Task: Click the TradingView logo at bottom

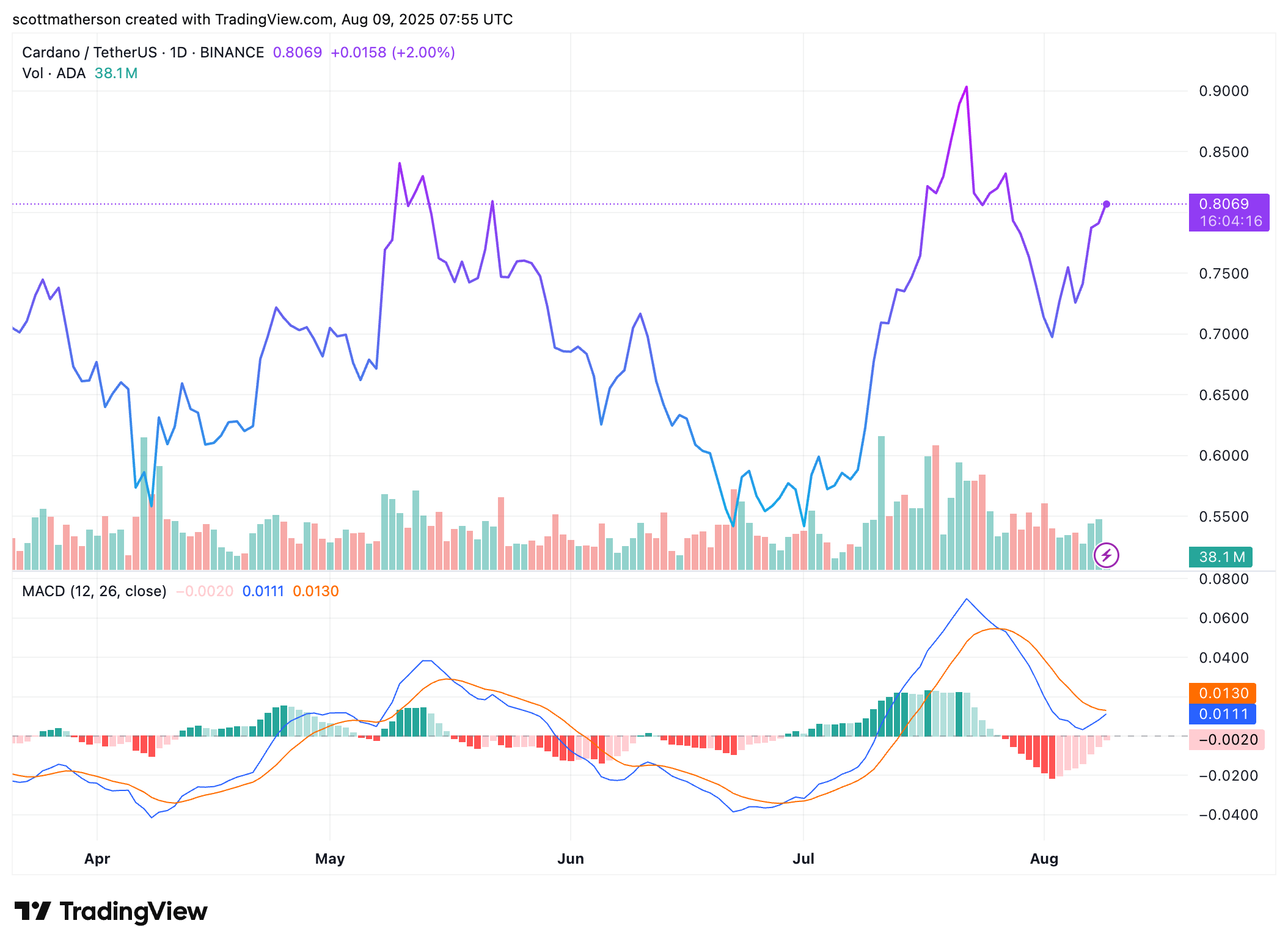Action: coord(111,911)
